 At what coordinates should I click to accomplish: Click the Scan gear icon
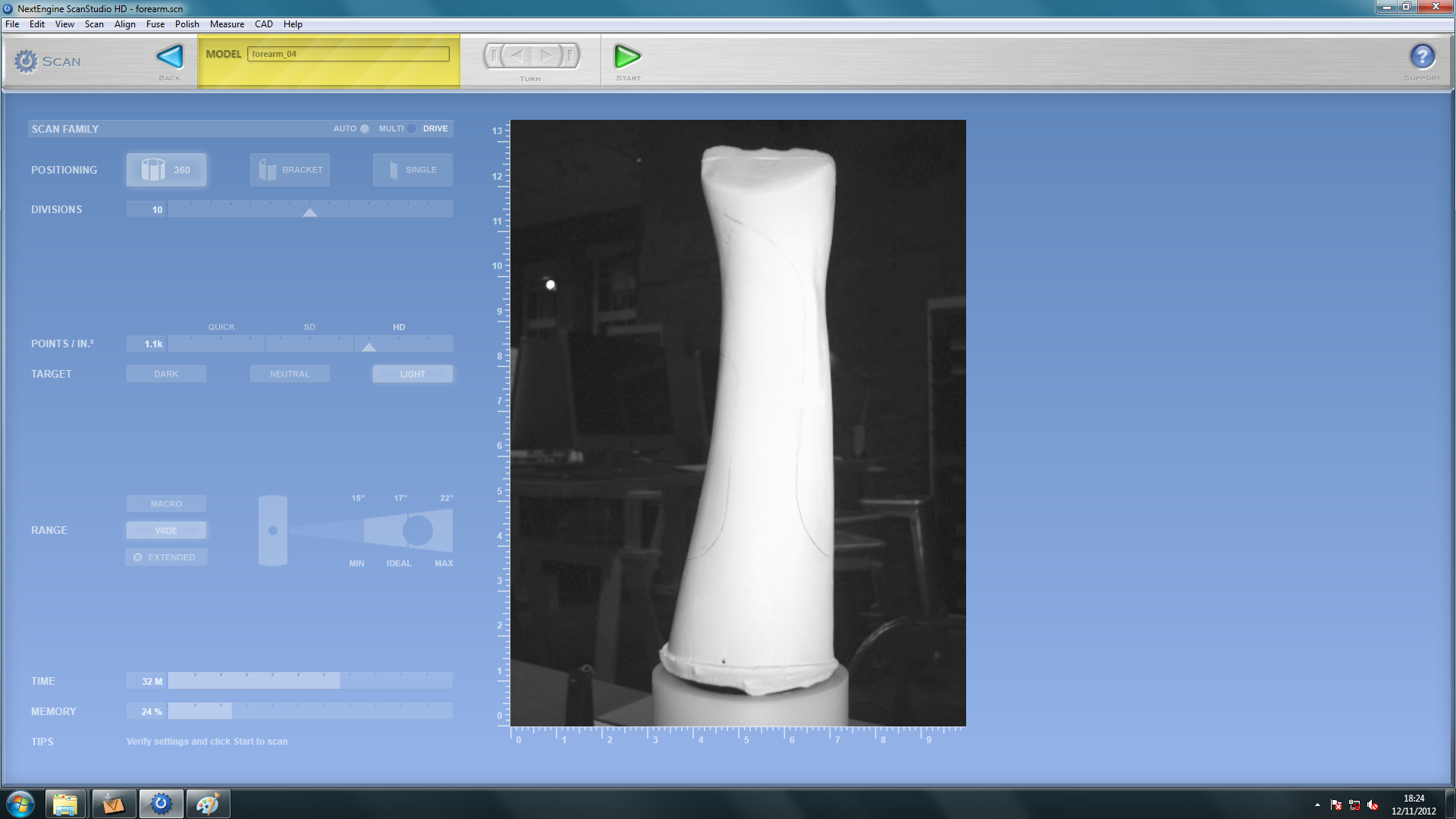tap(26, 61)
